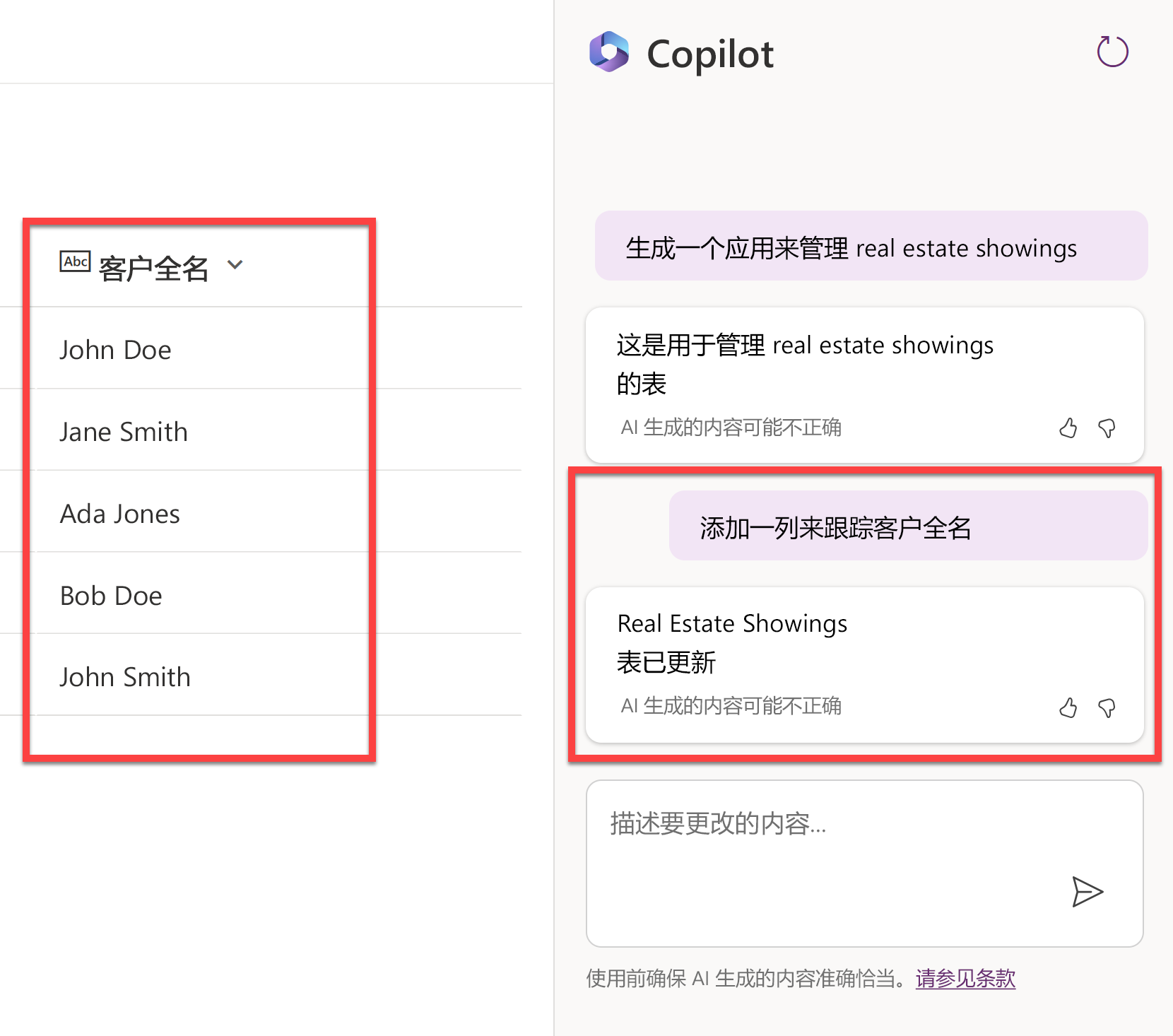Viewport: 1173px width, 1036px height.
Task: Click the 客户全名 column header
Action: [x=154, y=269]
